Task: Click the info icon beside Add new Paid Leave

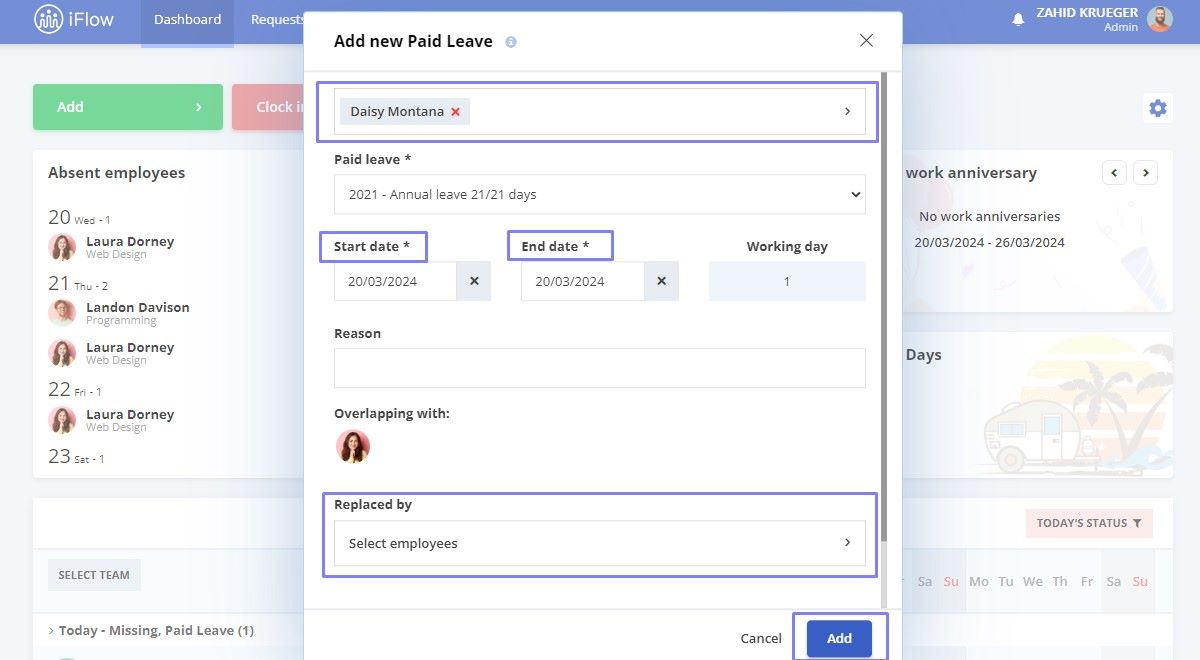Action: point(511,42)
